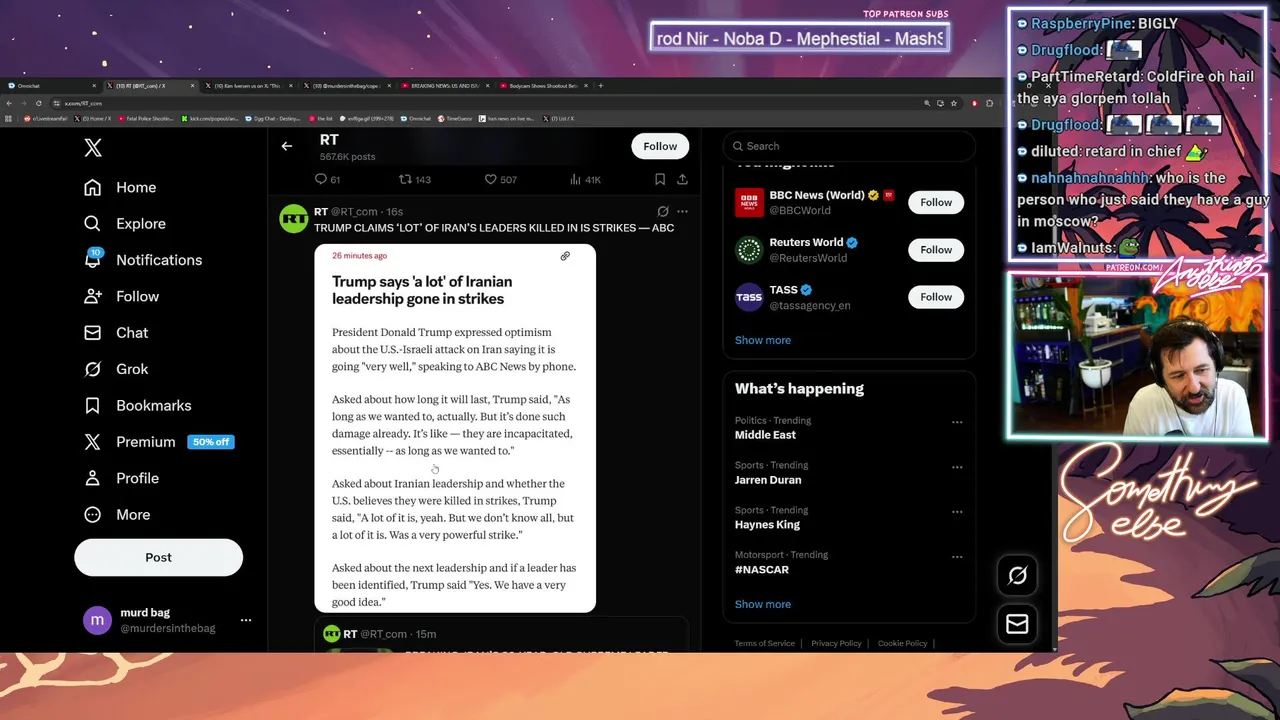Reload the page with the refresh icon
1280x720 pixels.
(39, 103)
